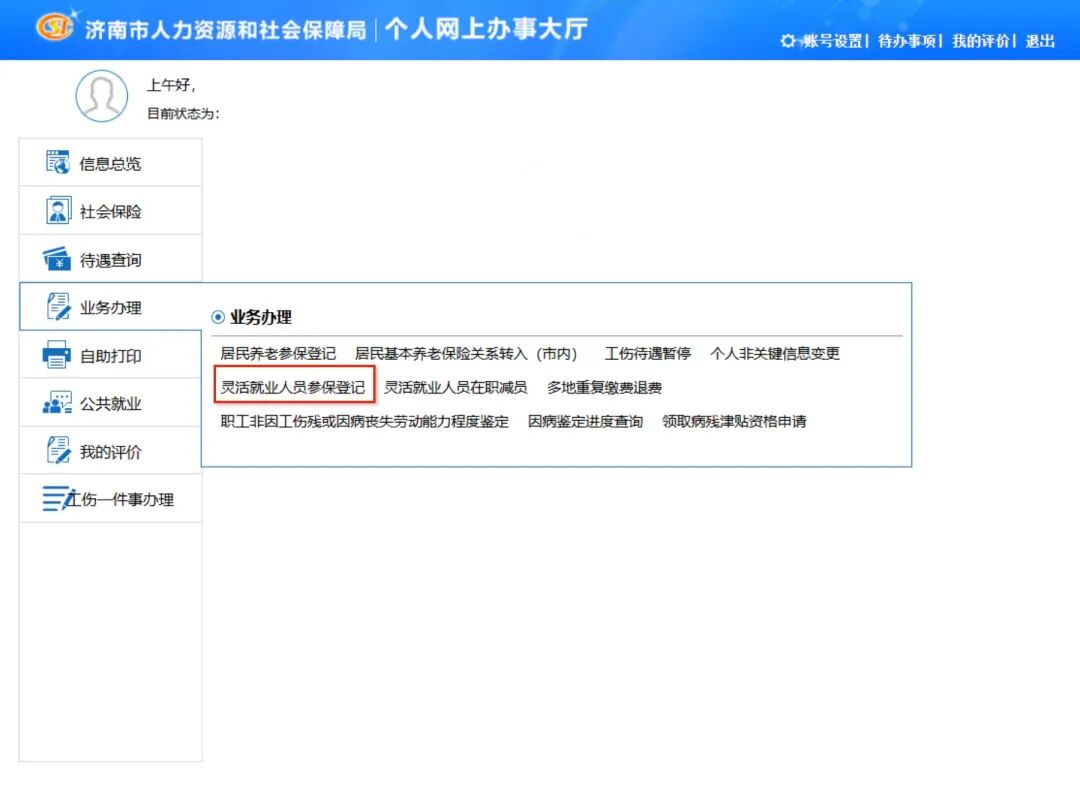Screen dimensions: 1080x786
Task: Open 居民养老参保登记 link
Action: pyautogui.click(x=278, y=353)
